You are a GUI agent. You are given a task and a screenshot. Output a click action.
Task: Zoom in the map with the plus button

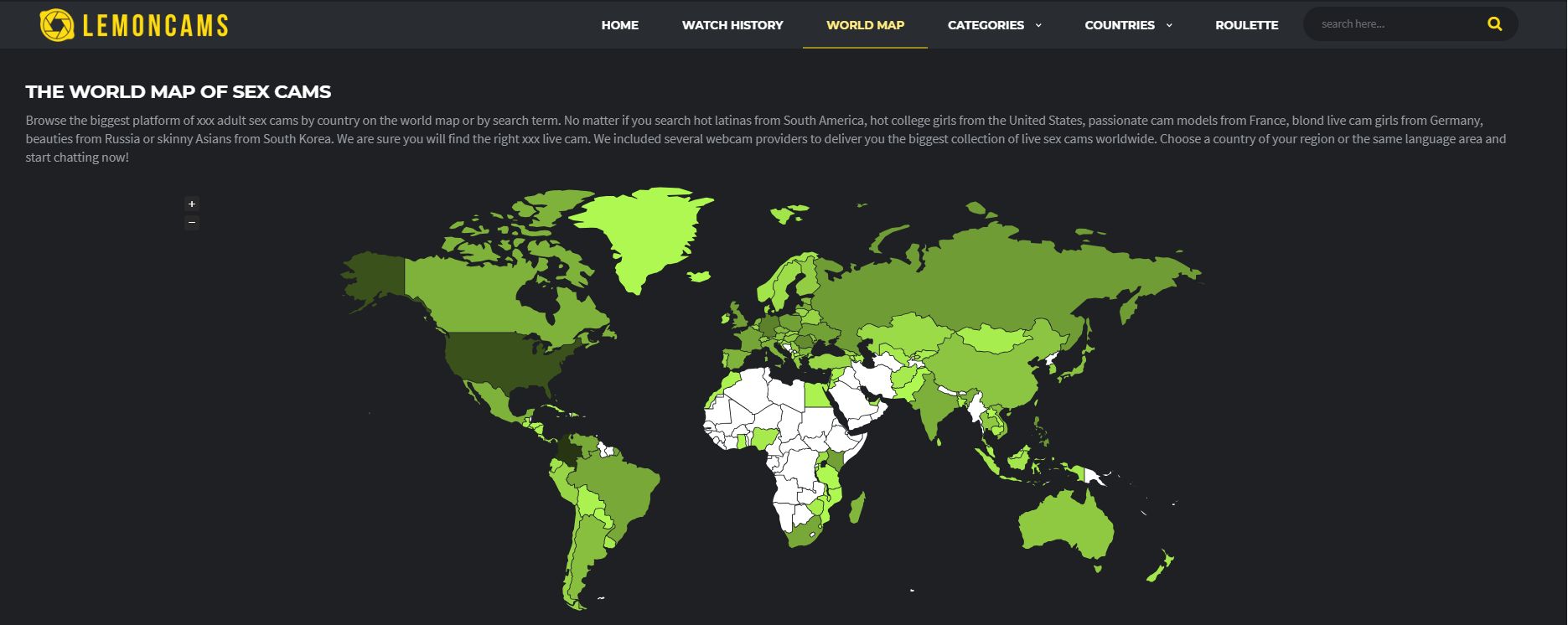tap(192, 204)
